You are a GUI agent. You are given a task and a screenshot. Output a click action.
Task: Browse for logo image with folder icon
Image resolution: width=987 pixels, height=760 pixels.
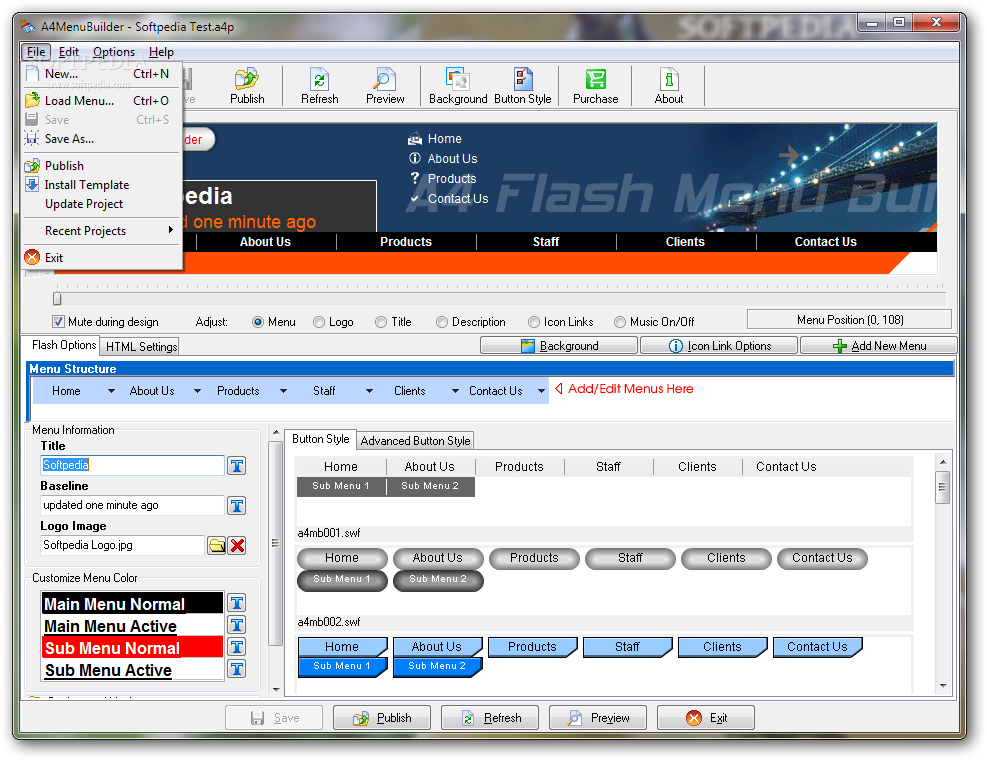click(217, 545)
